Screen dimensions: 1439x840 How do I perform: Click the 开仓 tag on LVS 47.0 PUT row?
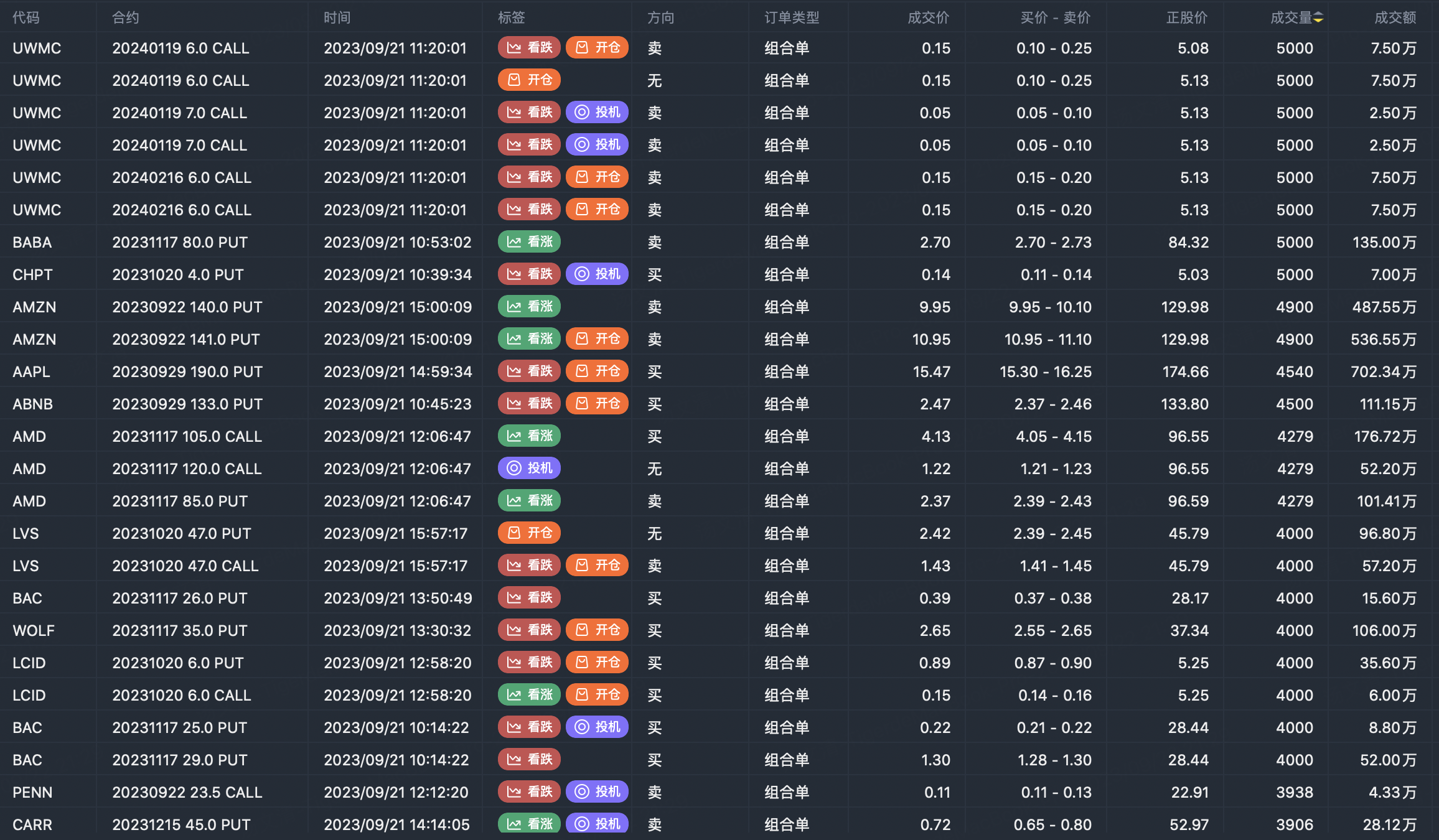tap(529, 533)
